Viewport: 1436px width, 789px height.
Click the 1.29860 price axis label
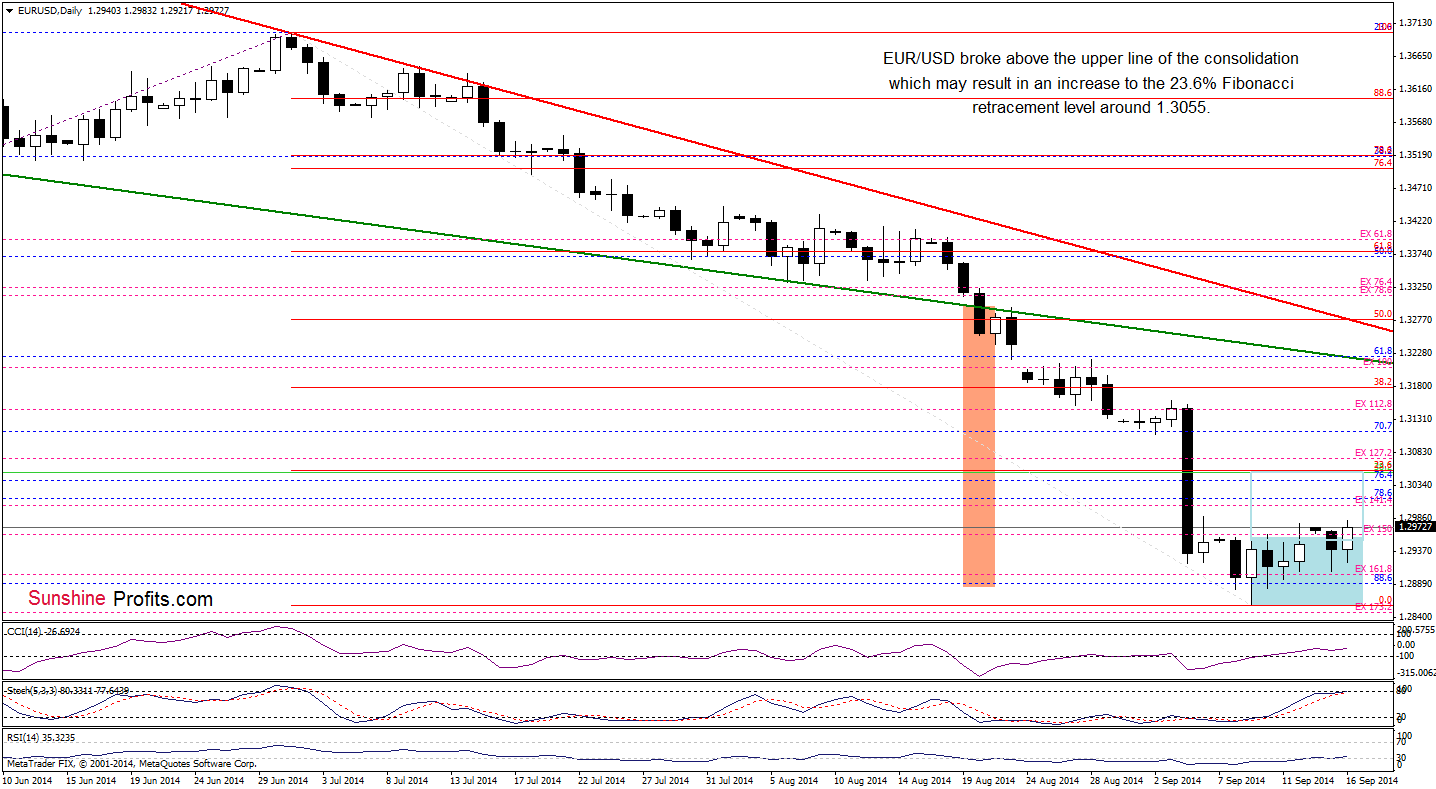(x=1414, y=518)
